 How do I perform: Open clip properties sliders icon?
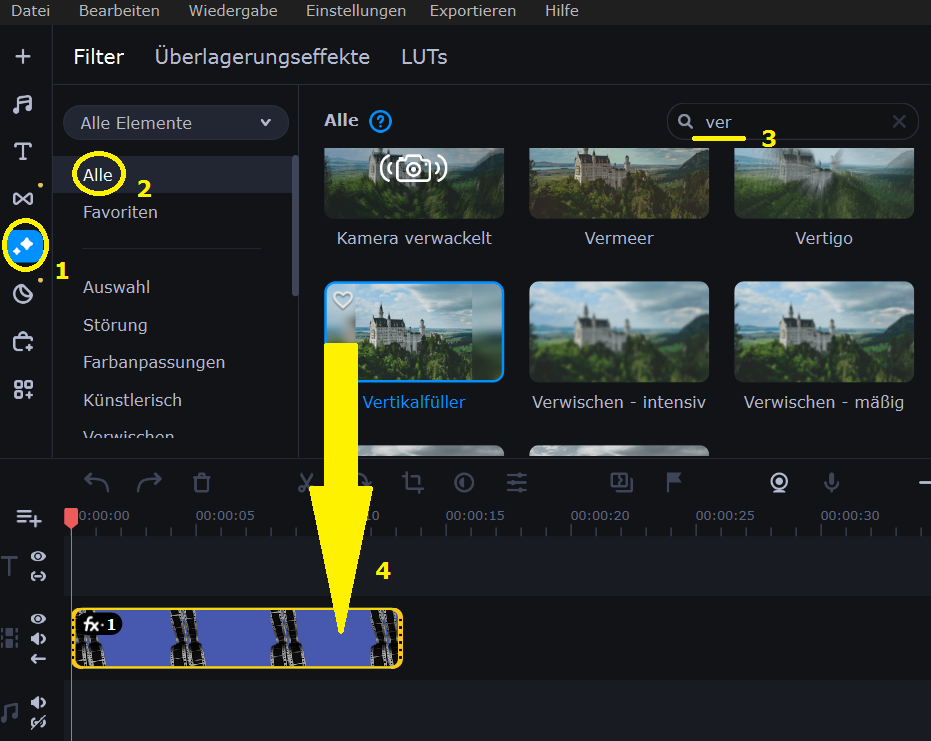pos(517,482)
